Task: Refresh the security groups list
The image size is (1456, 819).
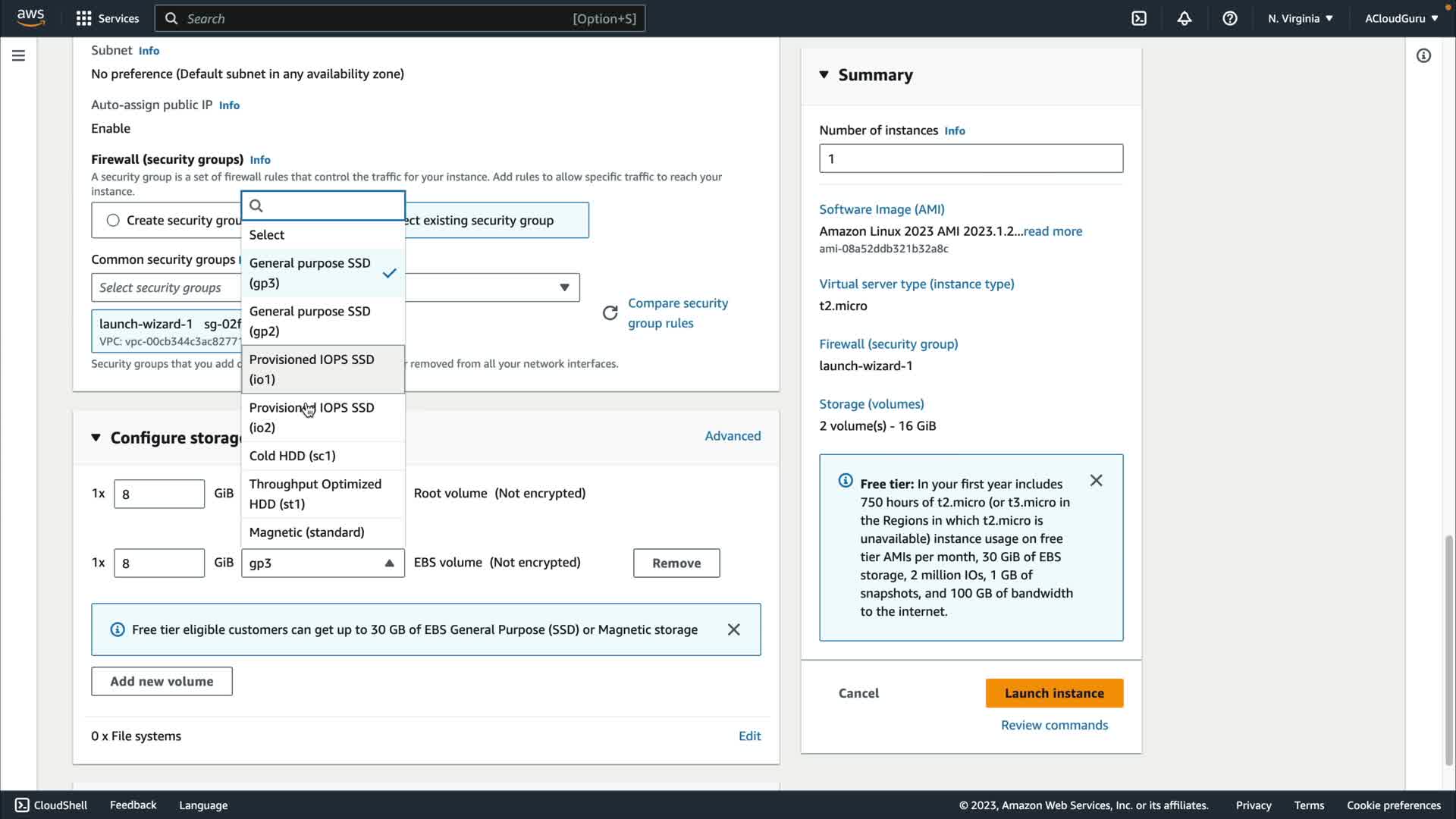Action: click(x=610, y=313)
